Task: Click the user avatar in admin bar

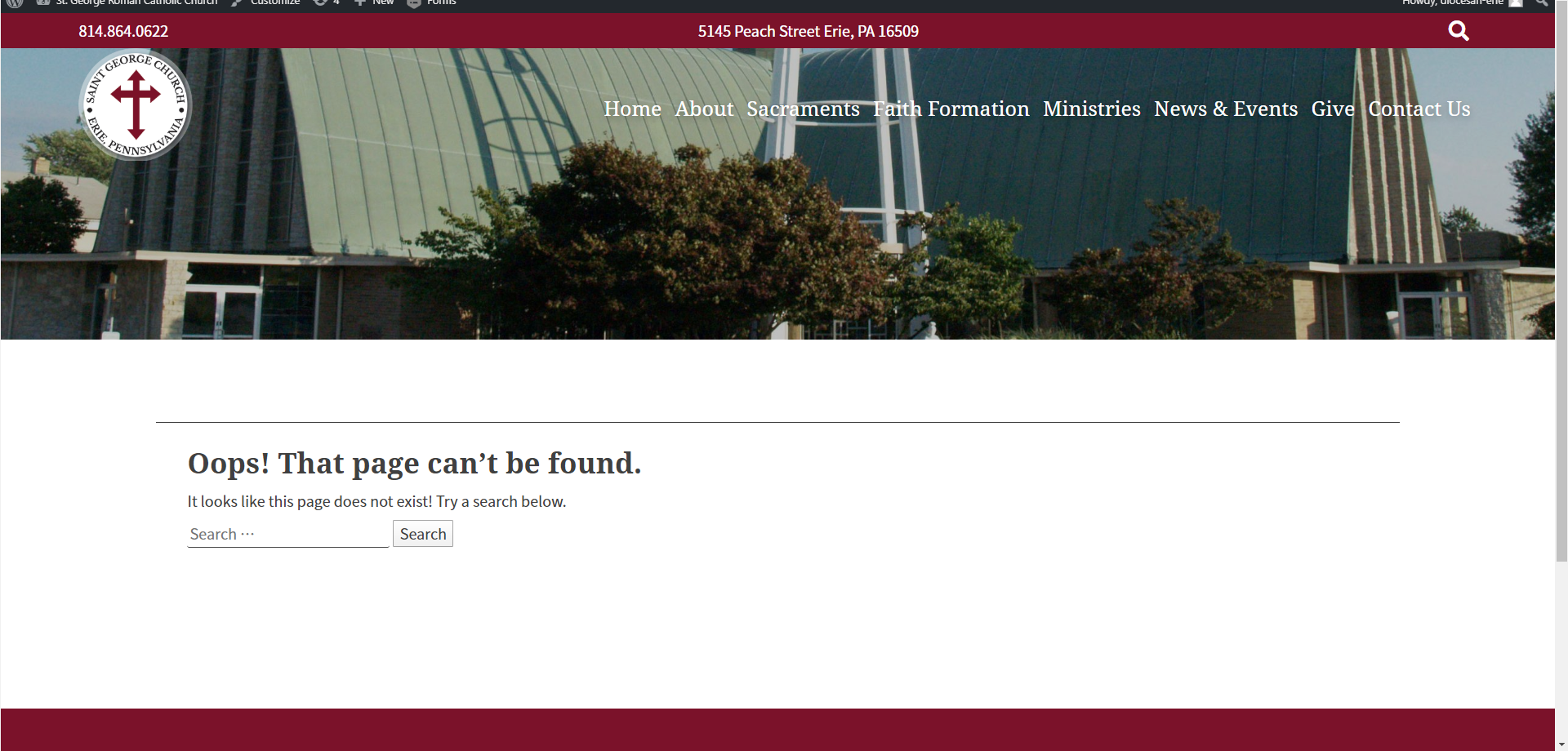Action: pos(1516,3)
